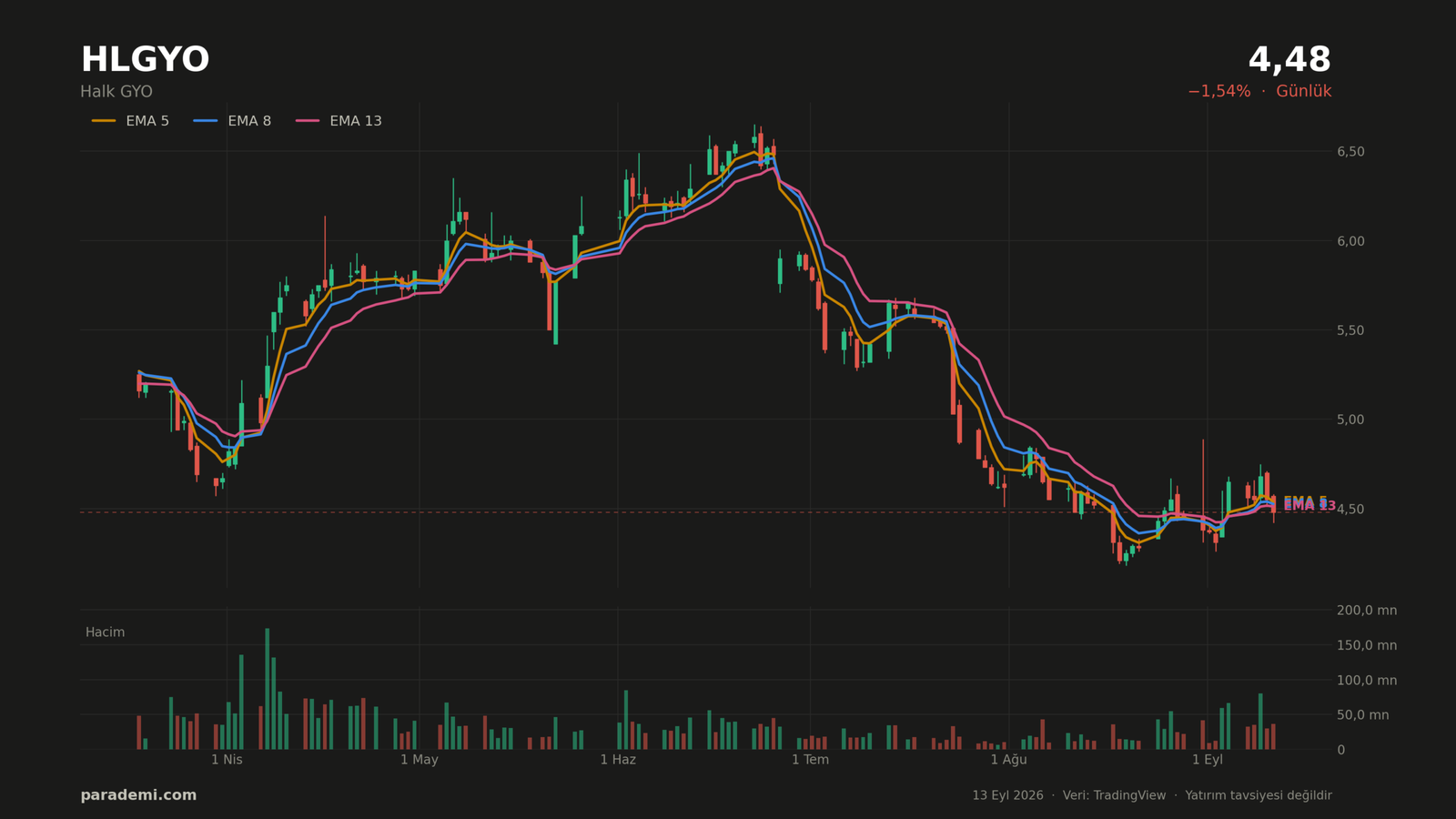Click the 1 Tem date axis label
1456x819 pixels.
point(810,760)
